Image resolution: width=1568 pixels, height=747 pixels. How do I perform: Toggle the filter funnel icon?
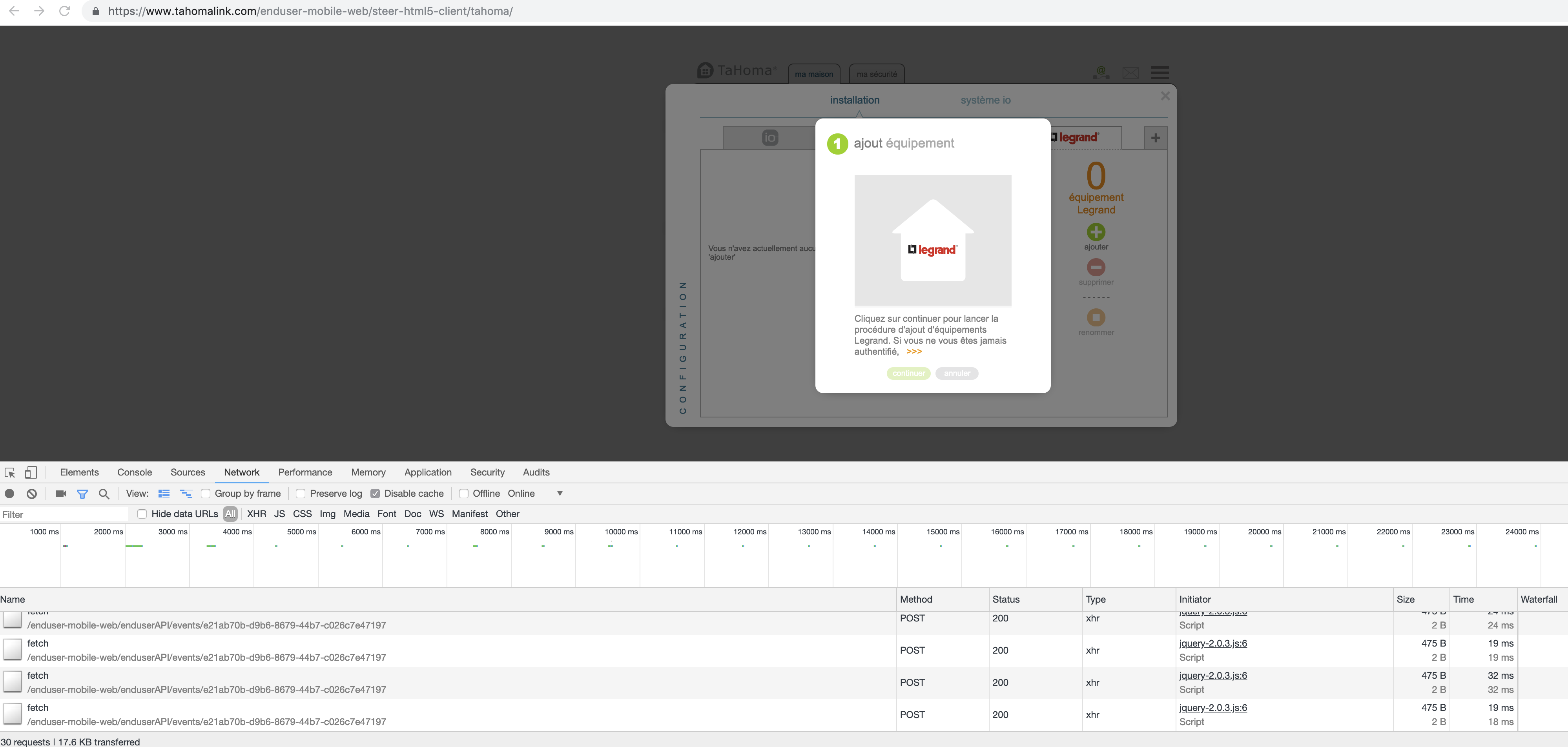click(x=82, y=494)
